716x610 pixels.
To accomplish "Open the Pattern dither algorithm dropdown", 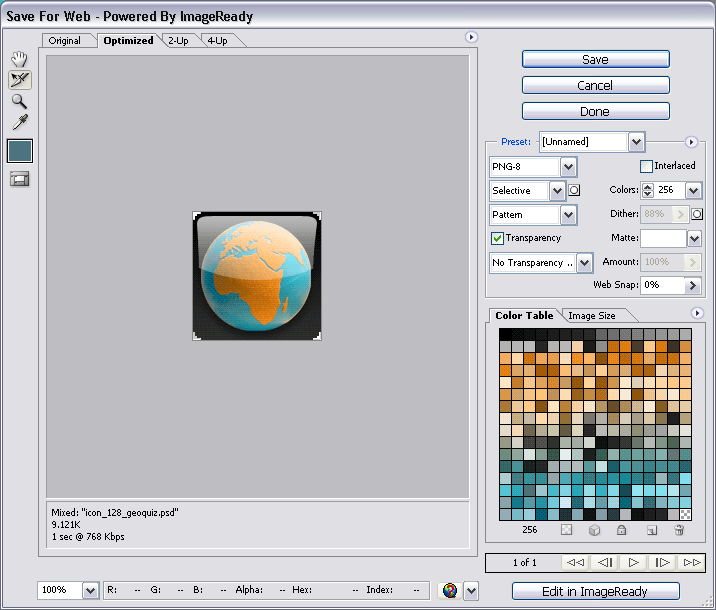I will (x=569, y=215).
